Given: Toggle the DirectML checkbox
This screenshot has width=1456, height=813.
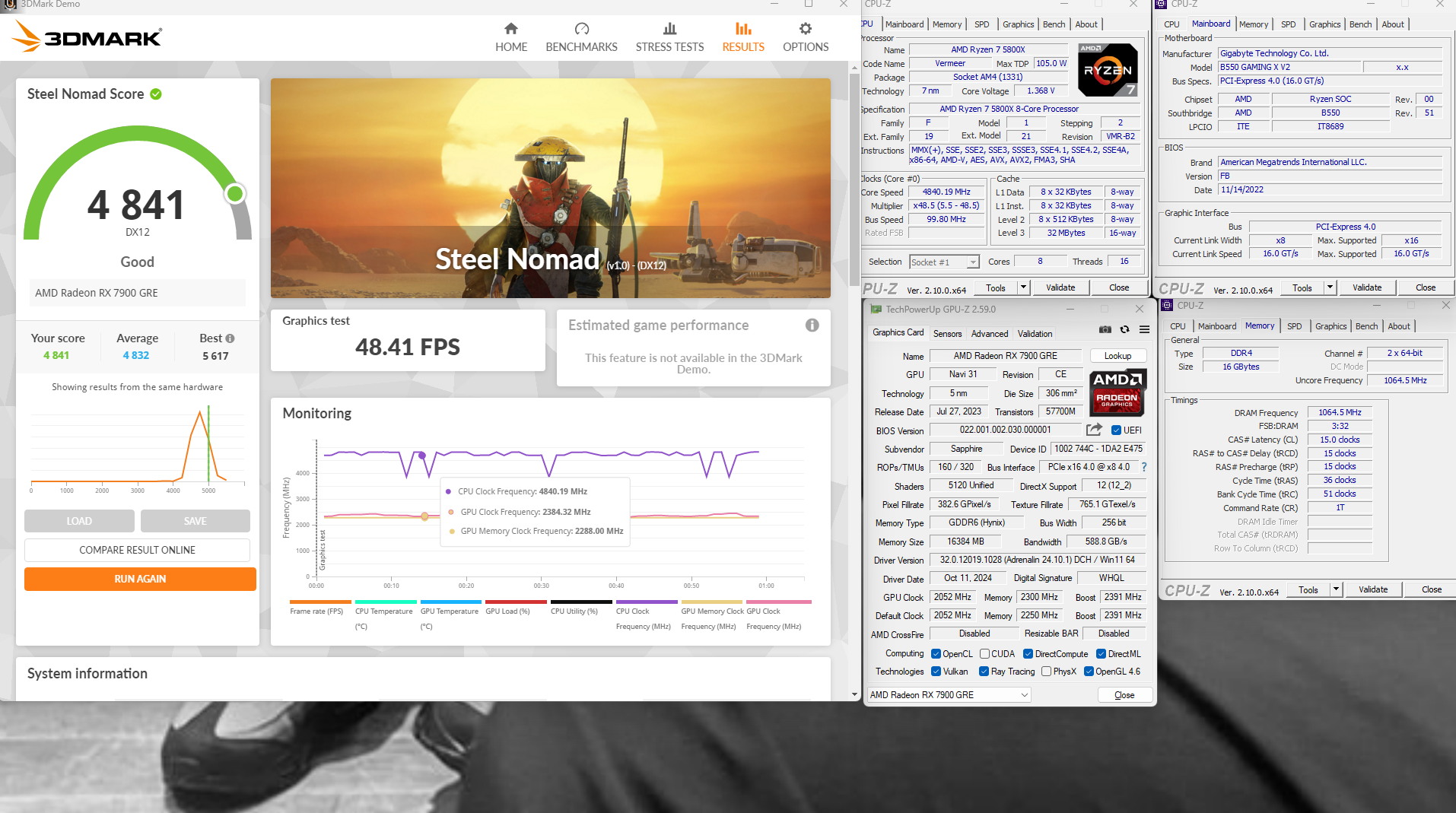Looking at the screenshot, I should (x=1101, y=654).
